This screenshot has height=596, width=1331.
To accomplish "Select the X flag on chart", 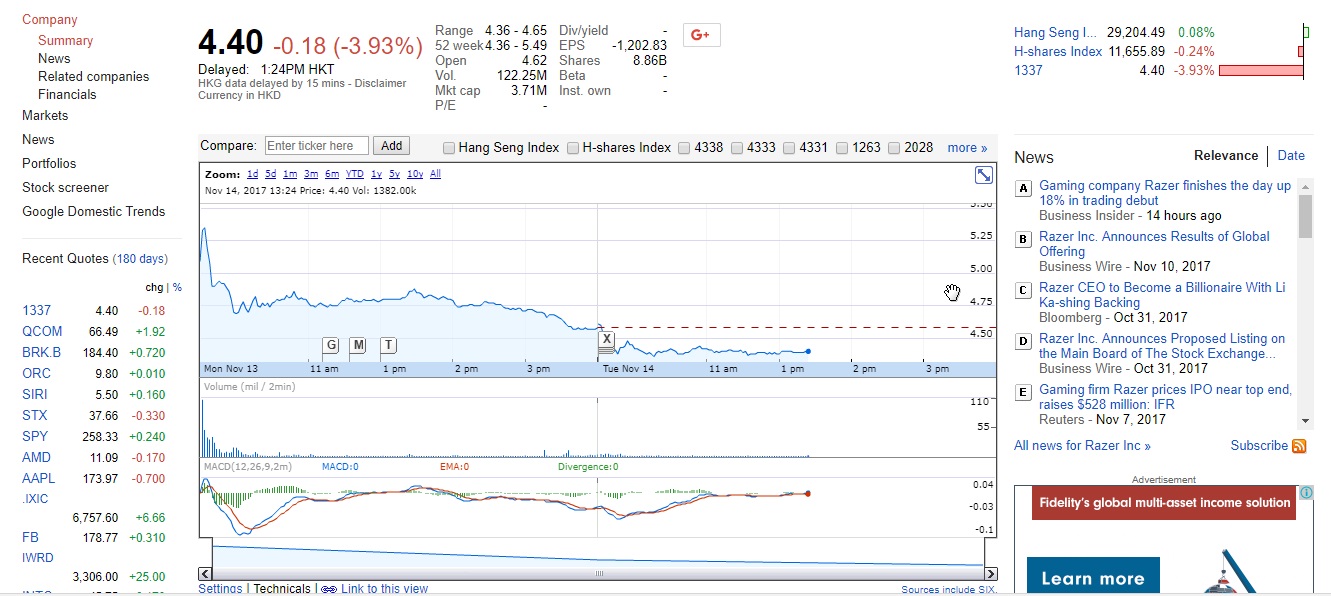I will point(606,339).
